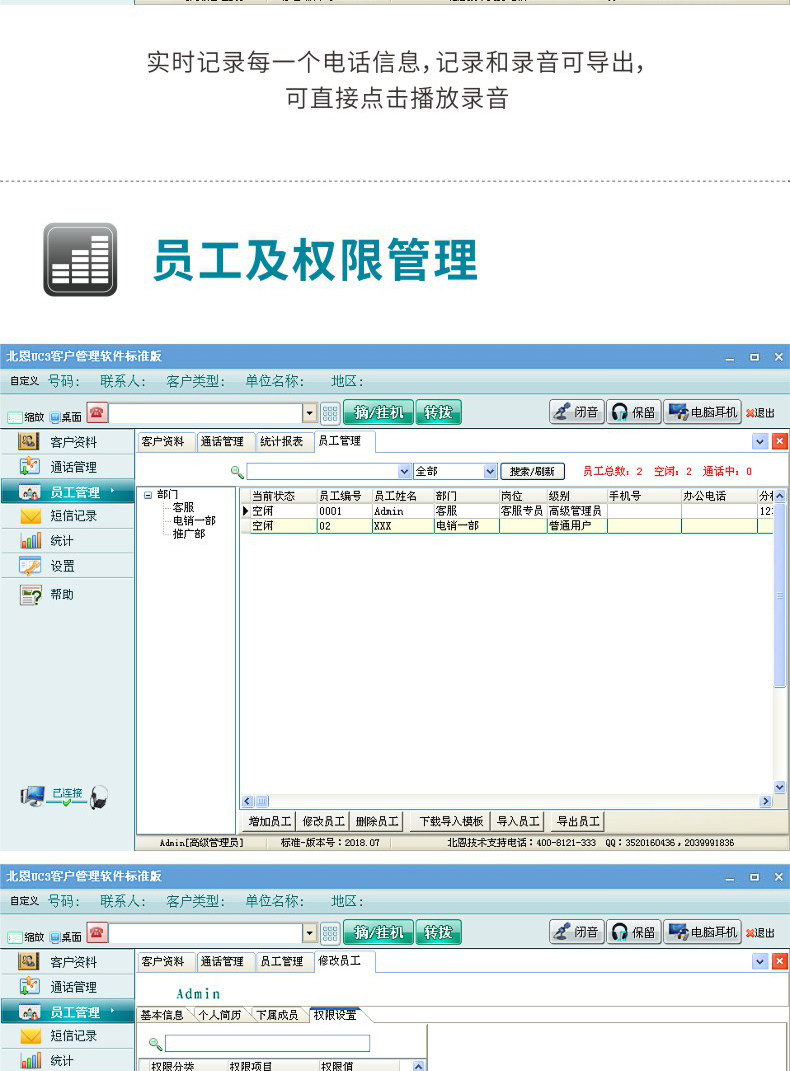The image size is (790, 1071).
Task: Select the XXX employee row
Action: tap(507, 526)
